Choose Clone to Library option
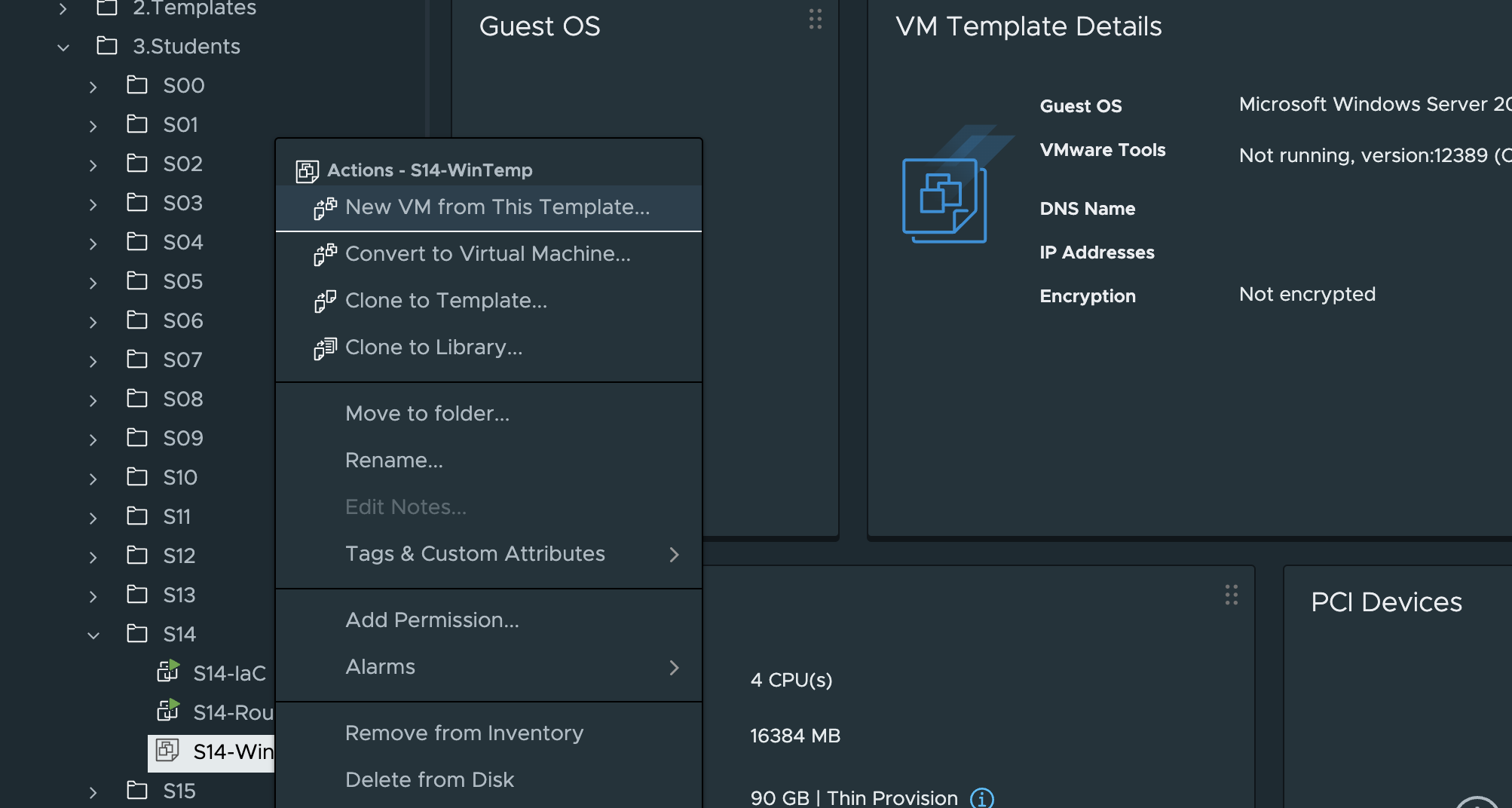The width and height of the screenshot is (1512, 808). (x=433, y=347)
